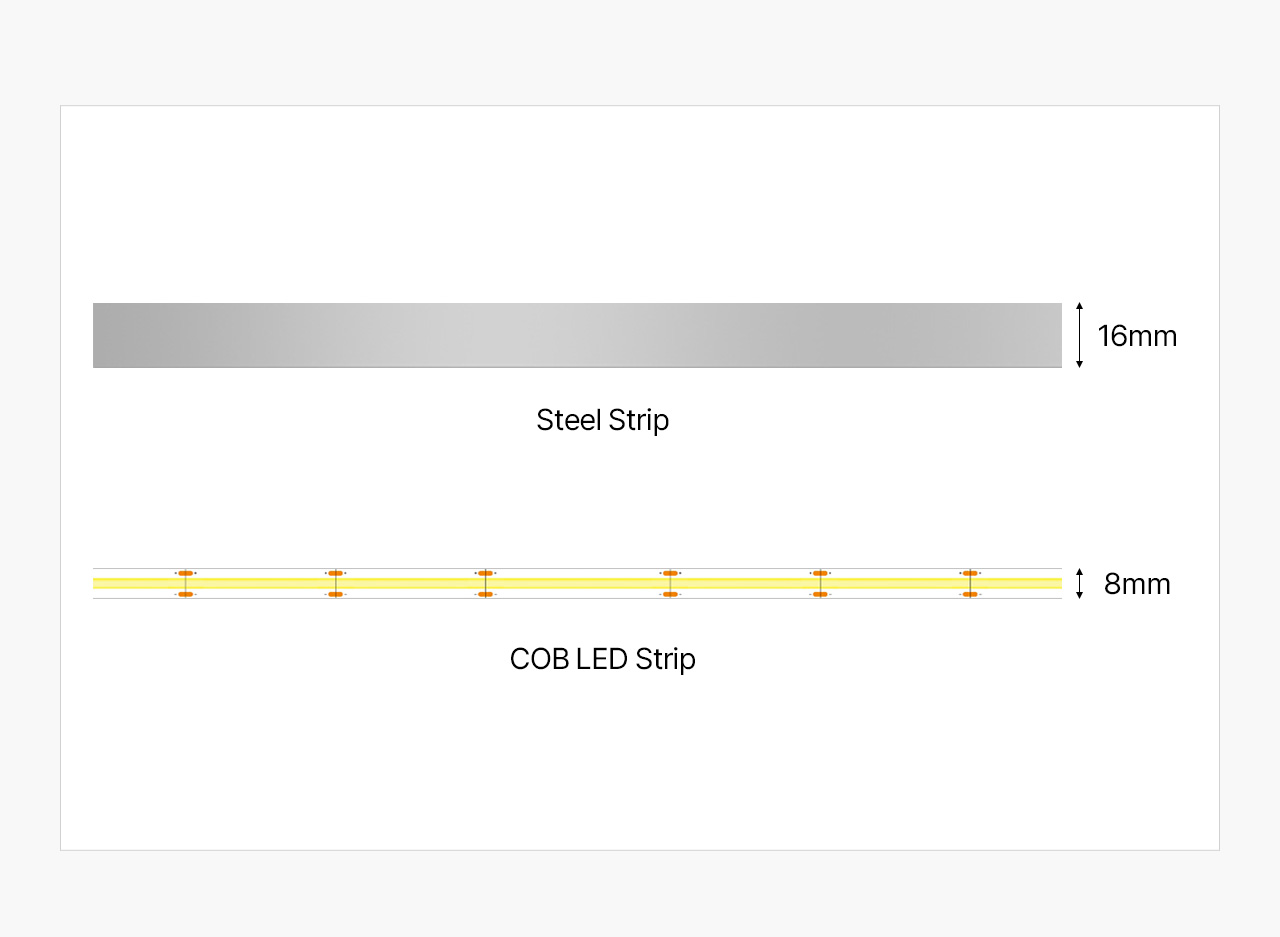Click the upper arrowhead of the 16mm arrow
Screen dimensions: 1280x937
pos(1079,305)
